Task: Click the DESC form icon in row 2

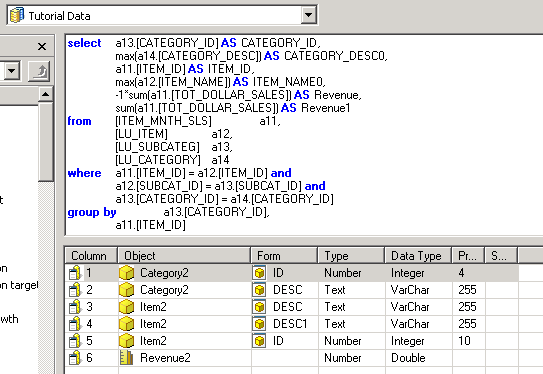Action: point(259,290)
